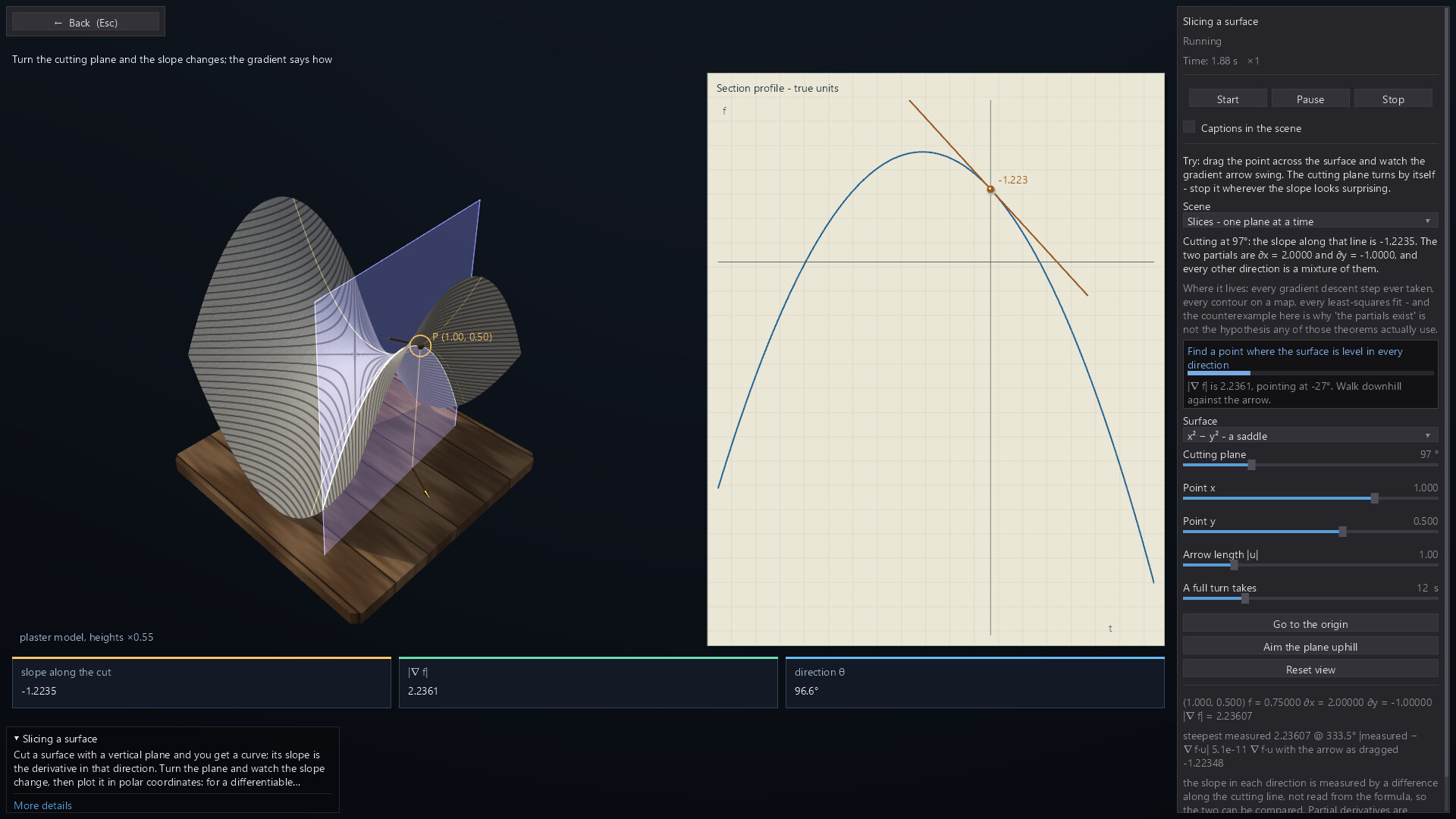This screenshot has height=819, width=1456.
Task: Click the 'Running' status text
Action: click(1202, 41)
